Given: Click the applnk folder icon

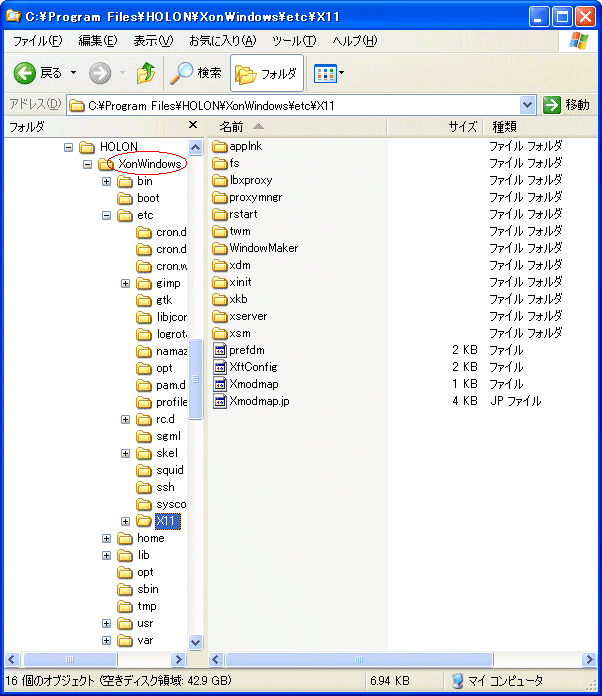Looking at the screenshot, I should point(220,146).
